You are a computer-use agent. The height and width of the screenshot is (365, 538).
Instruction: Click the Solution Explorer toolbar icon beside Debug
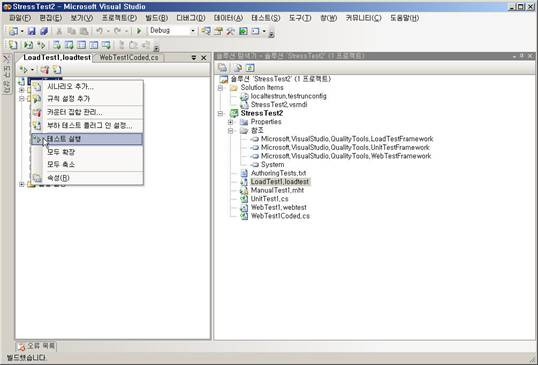click(206, 31)
